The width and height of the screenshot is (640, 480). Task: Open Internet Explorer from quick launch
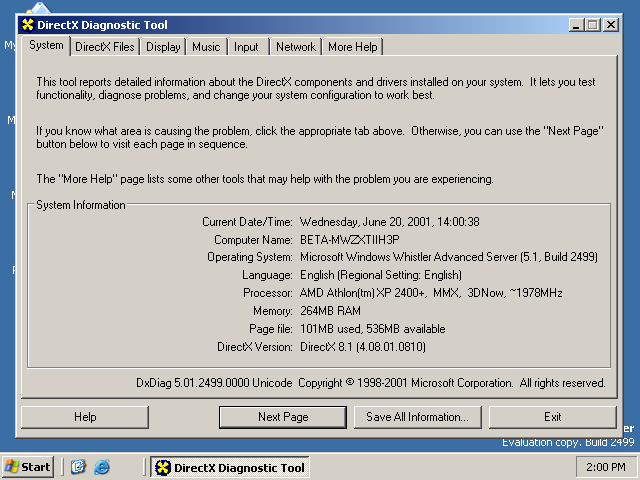click(x=101, y=467)
